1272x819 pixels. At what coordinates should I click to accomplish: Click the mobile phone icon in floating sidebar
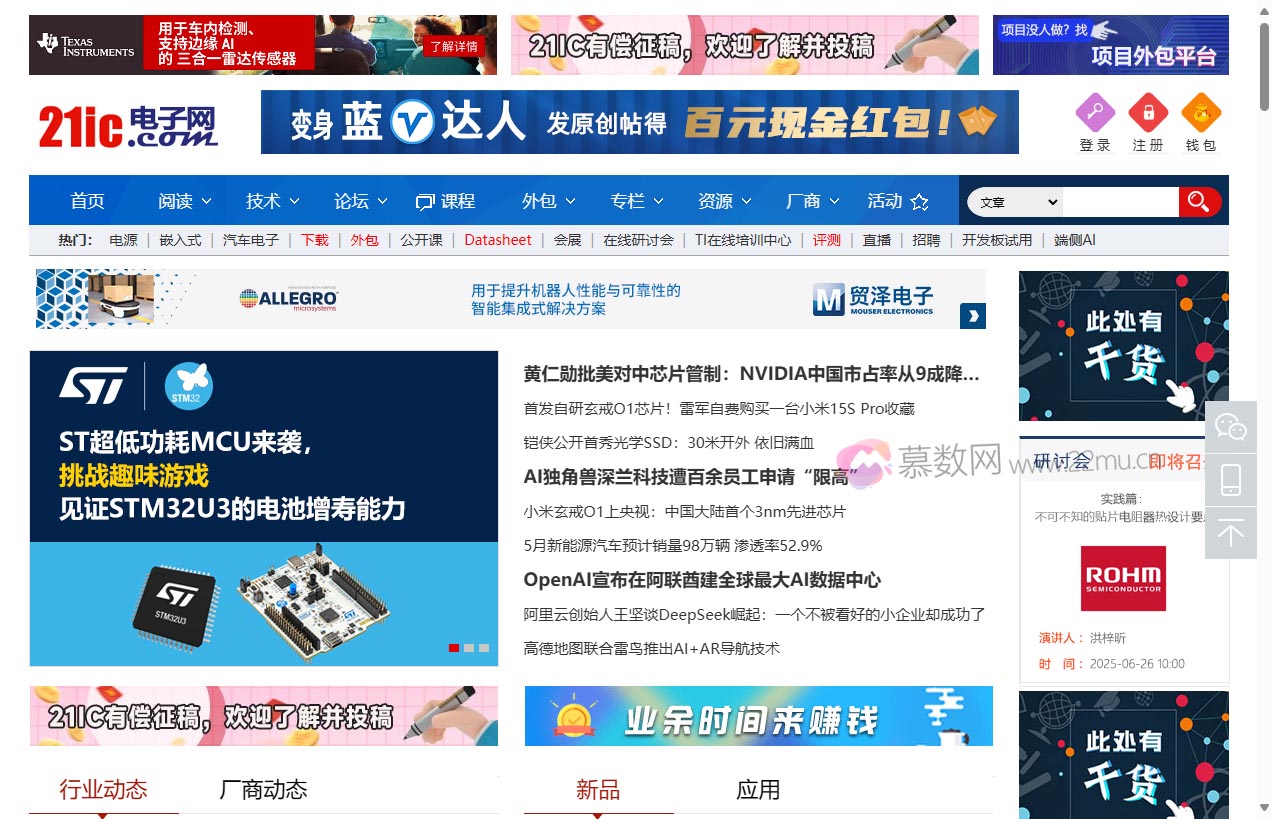click(1230, 479)
